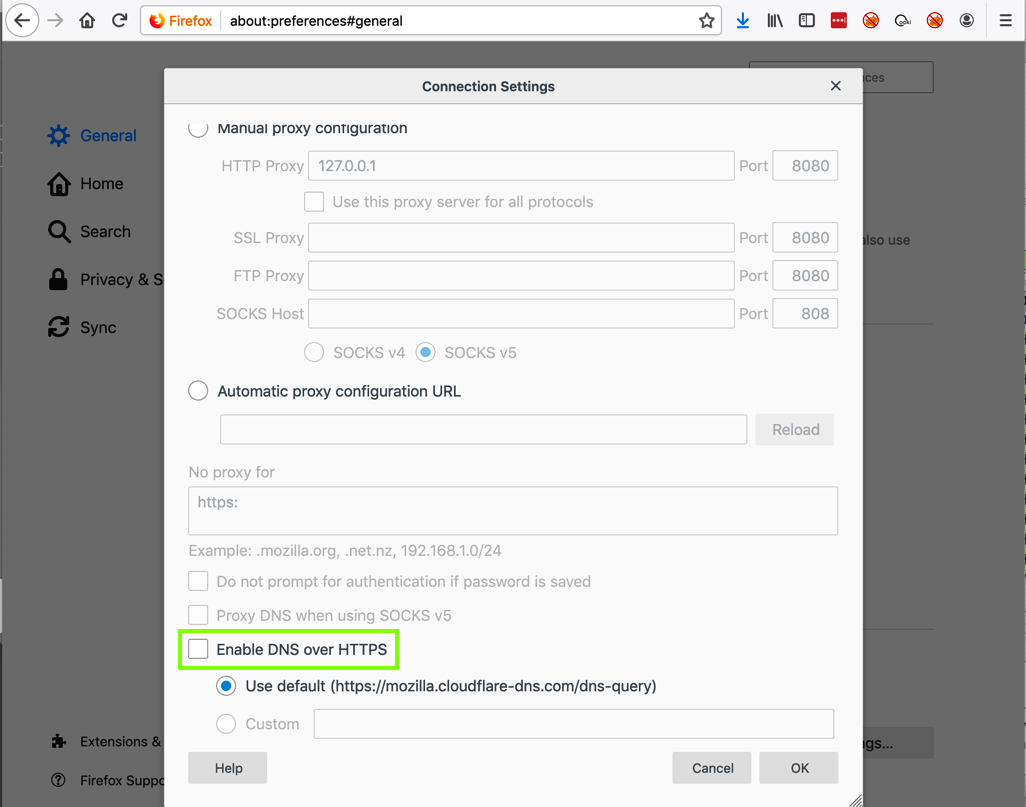This screenshot has width=1026, height=807.
Task: Click inside the No proxy for text box
Action: click(512, 511)
